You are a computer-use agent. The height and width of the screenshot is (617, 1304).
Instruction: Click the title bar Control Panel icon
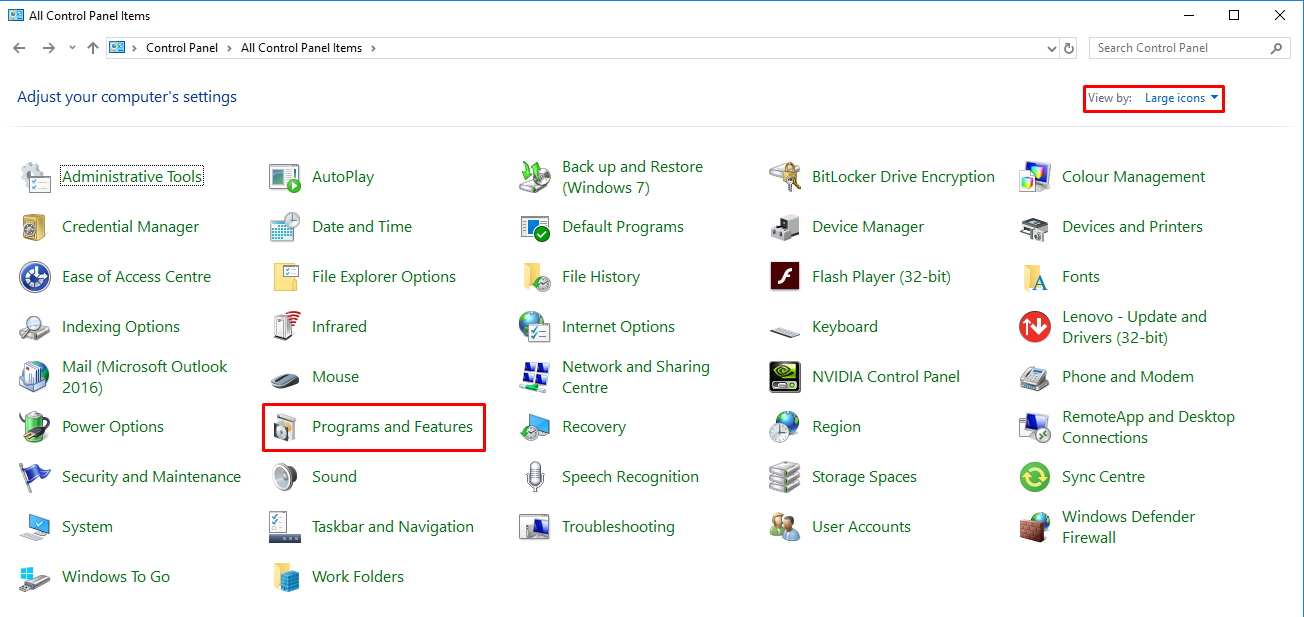coord(16,16)
